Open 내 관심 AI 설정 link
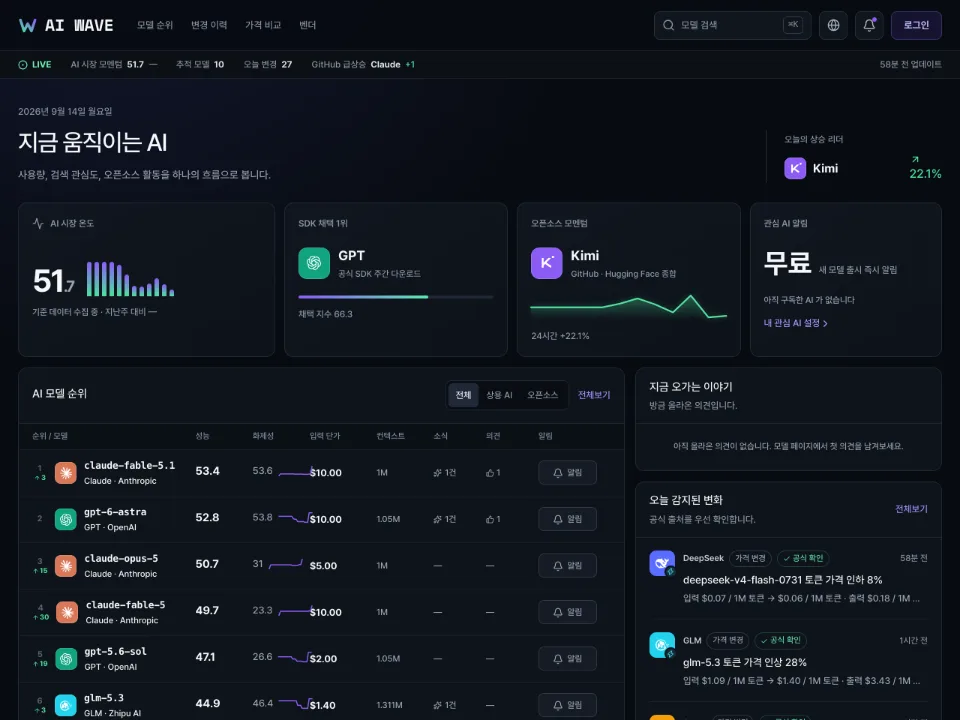The width and height of the screenshot is (960, 720). point(795,323)
